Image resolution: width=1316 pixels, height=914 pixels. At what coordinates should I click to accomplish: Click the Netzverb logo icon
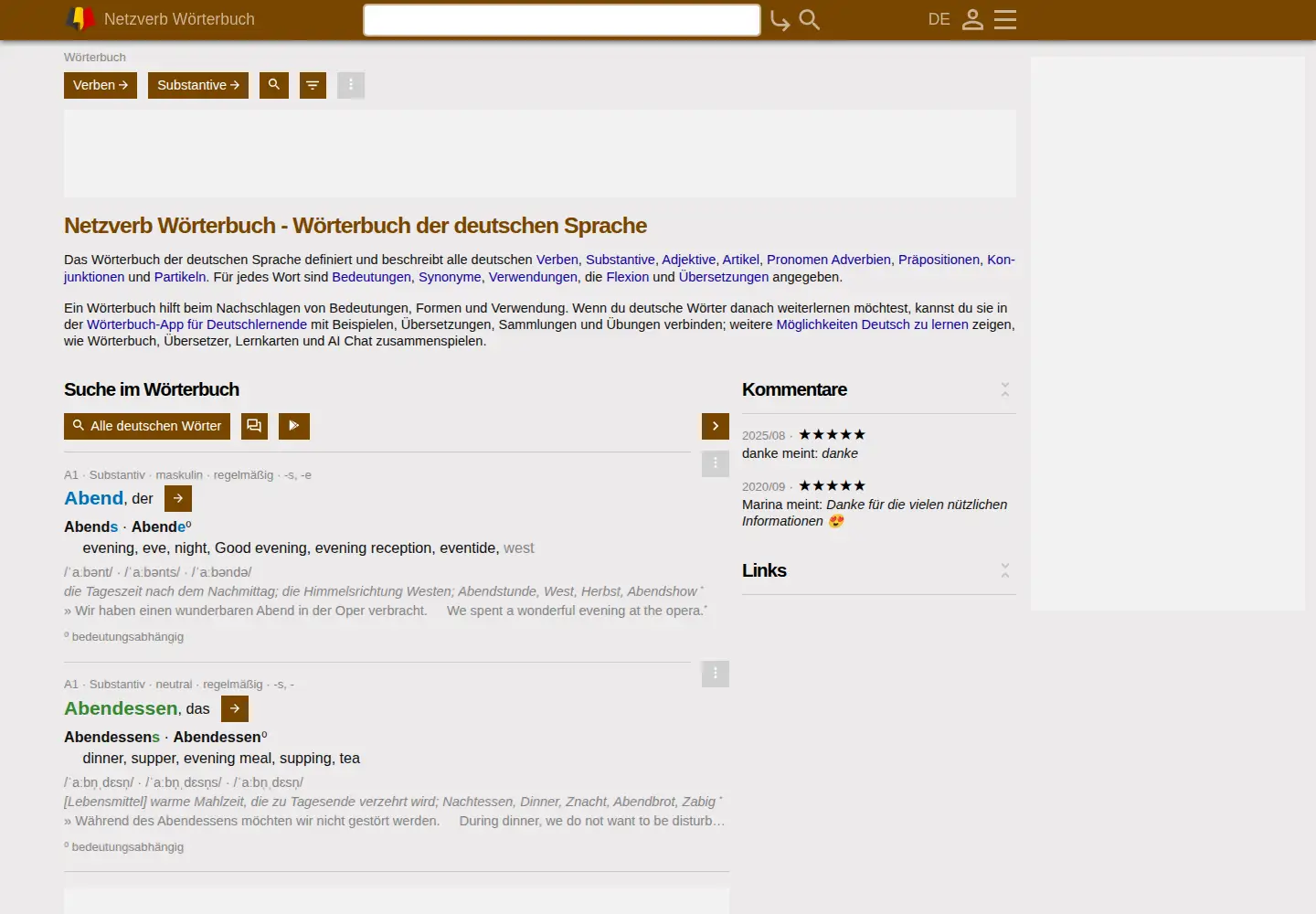80,18
